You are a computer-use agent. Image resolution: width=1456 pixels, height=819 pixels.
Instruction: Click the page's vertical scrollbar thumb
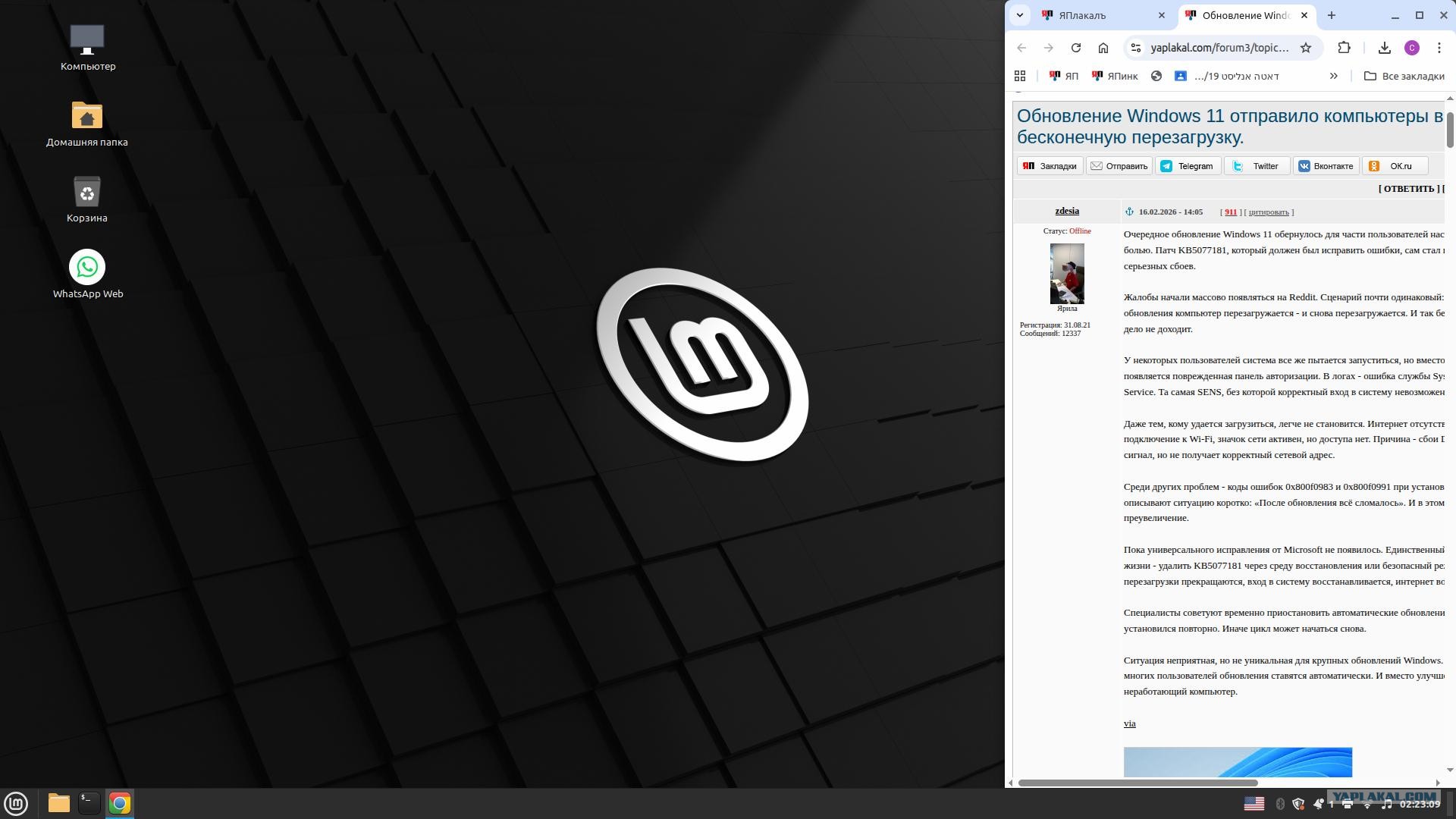1450,130
